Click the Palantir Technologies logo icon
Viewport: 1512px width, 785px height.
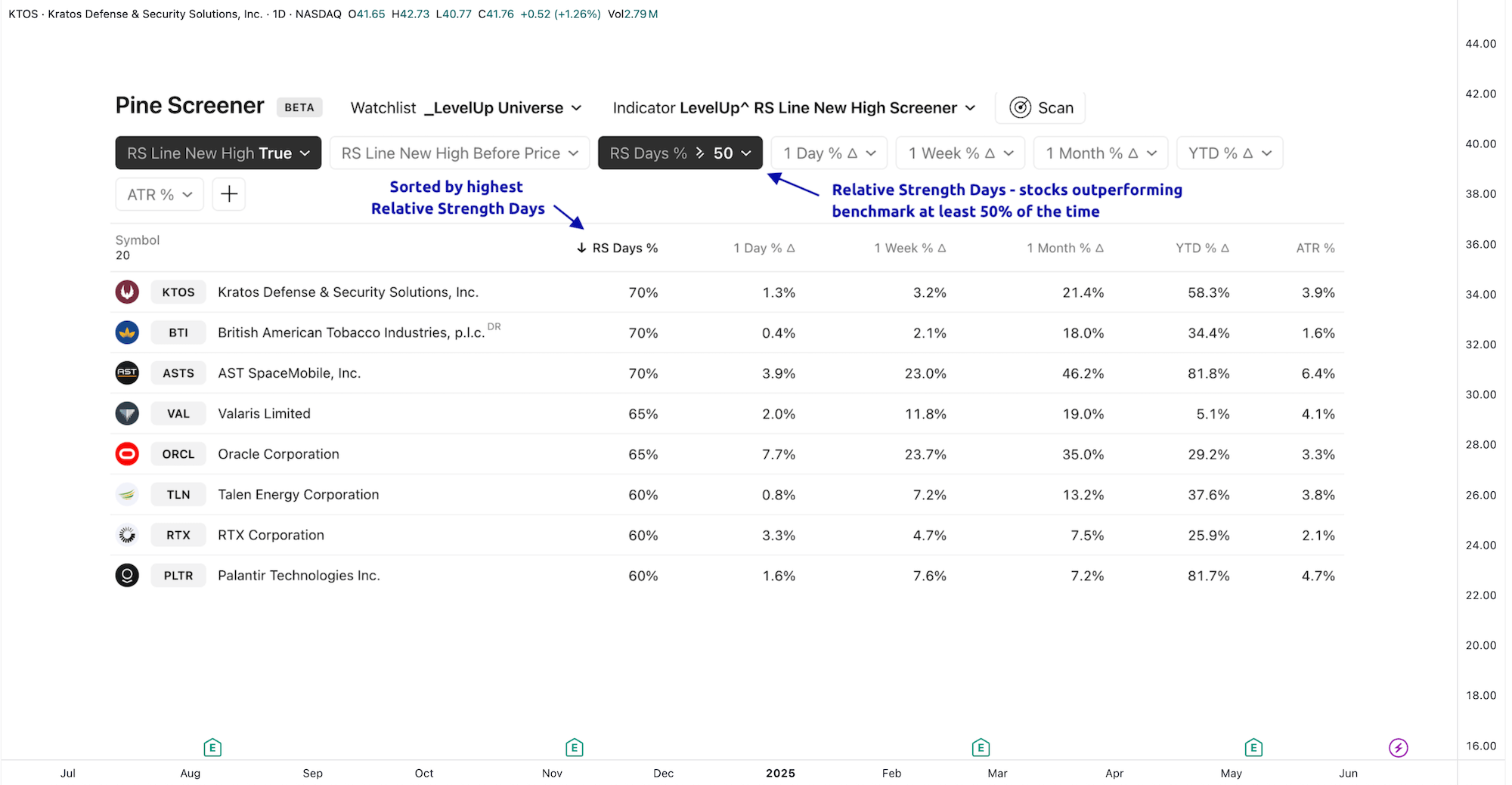point(127,575)
